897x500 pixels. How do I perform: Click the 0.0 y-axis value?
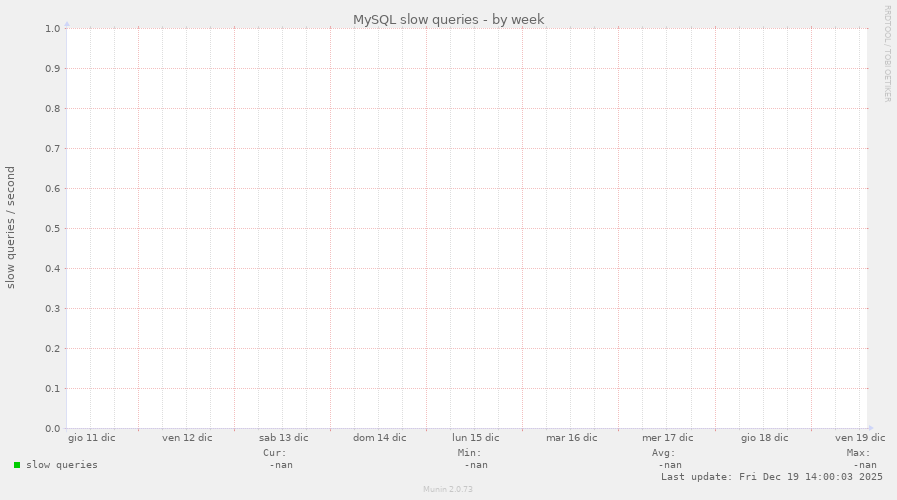click(53, 429)
